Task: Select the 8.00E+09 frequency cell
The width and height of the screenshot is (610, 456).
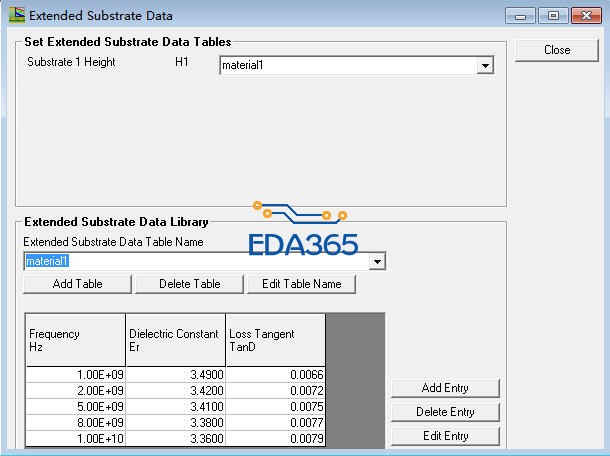Action: [75, 423]
